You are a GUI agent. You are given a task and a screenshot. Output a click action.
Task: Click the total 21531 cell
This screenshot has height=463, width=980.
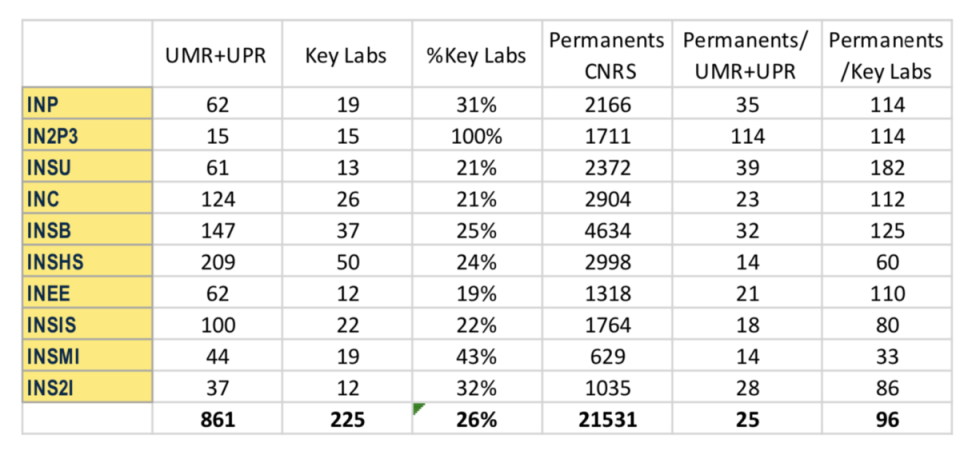click(x=606, y=419)
